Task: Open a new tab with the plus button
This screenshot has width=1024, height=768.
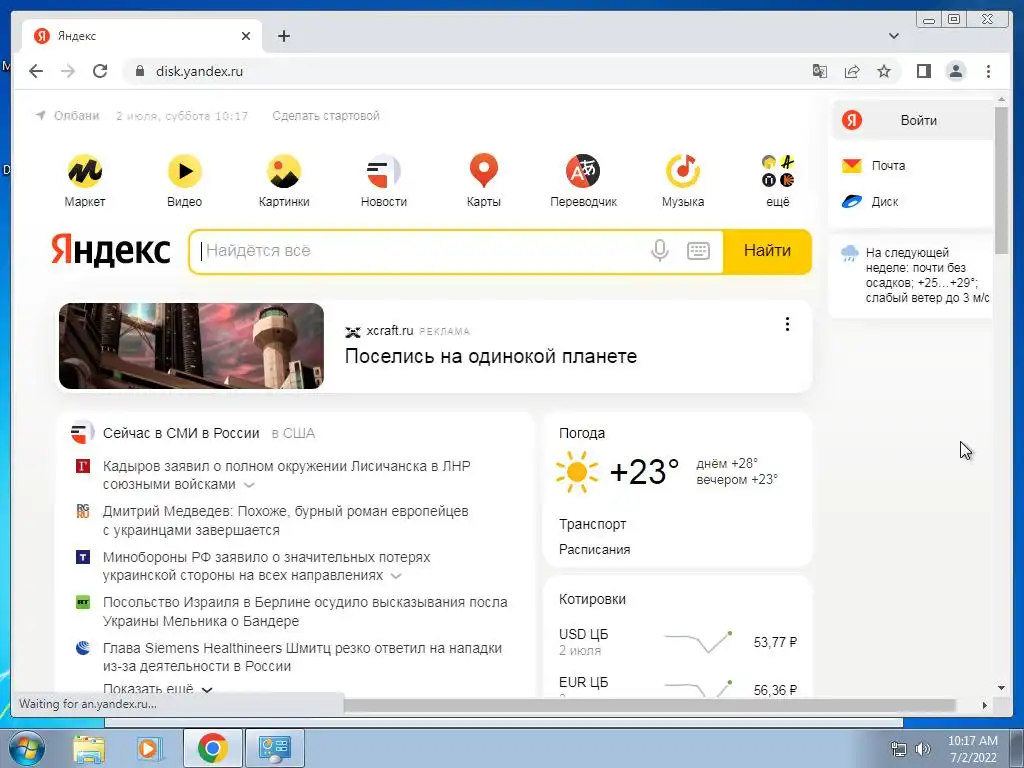Action: pyautogui.click(x=283, y=36)
